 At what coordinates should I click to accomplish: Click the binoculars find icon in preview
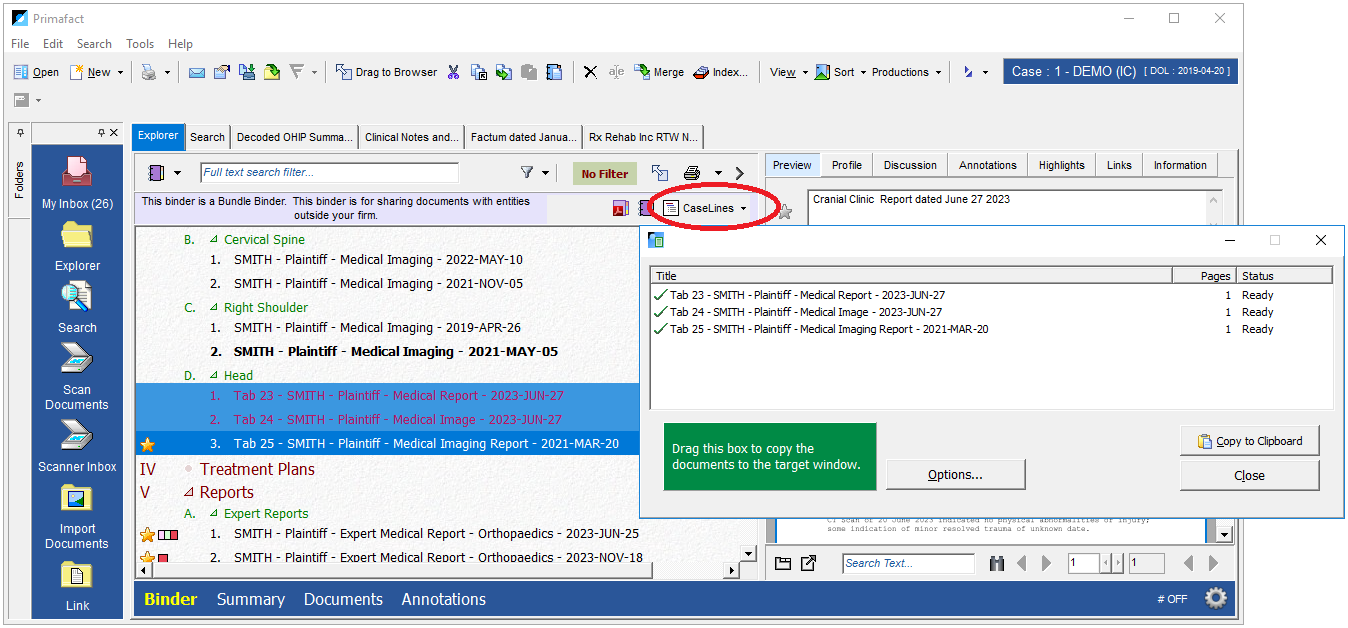tap(996, 564)
